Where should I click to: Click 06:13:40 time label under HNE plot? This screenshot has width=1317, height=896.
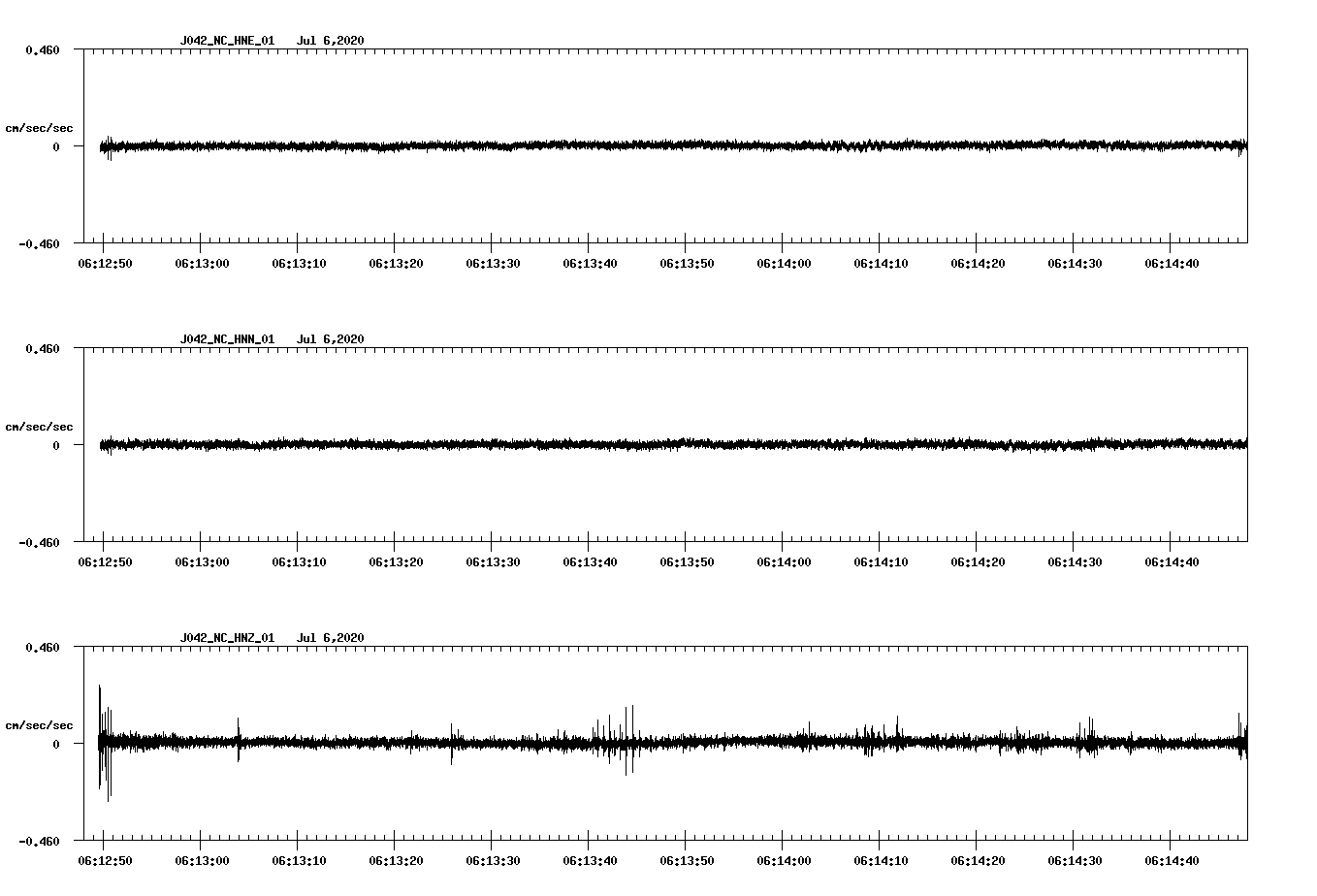tap(590, 264)
